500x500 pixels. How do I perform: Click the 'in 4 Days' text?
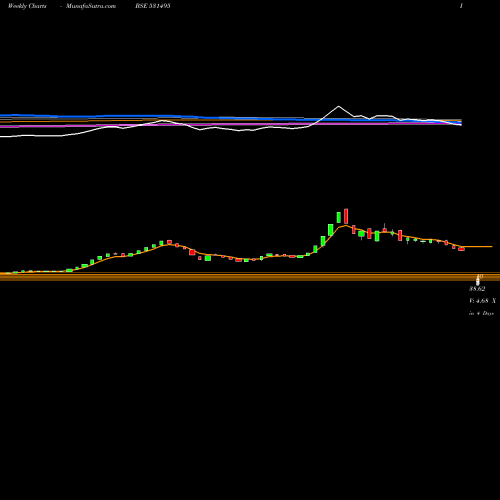(x=481, y=313)
